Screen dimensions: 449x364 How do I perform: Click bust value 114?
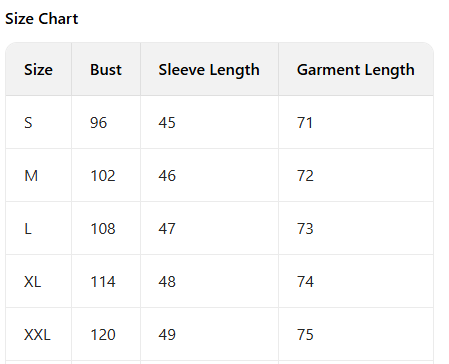tap(103, 282)
